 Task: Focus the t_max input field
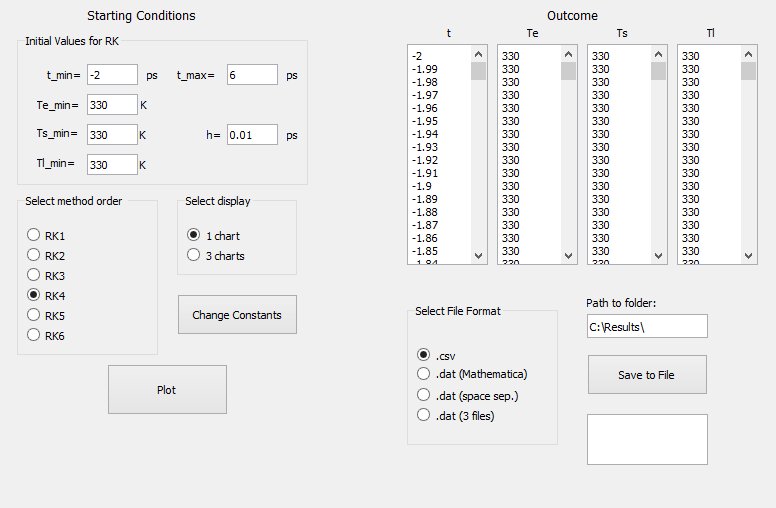(x=252, y=75)
